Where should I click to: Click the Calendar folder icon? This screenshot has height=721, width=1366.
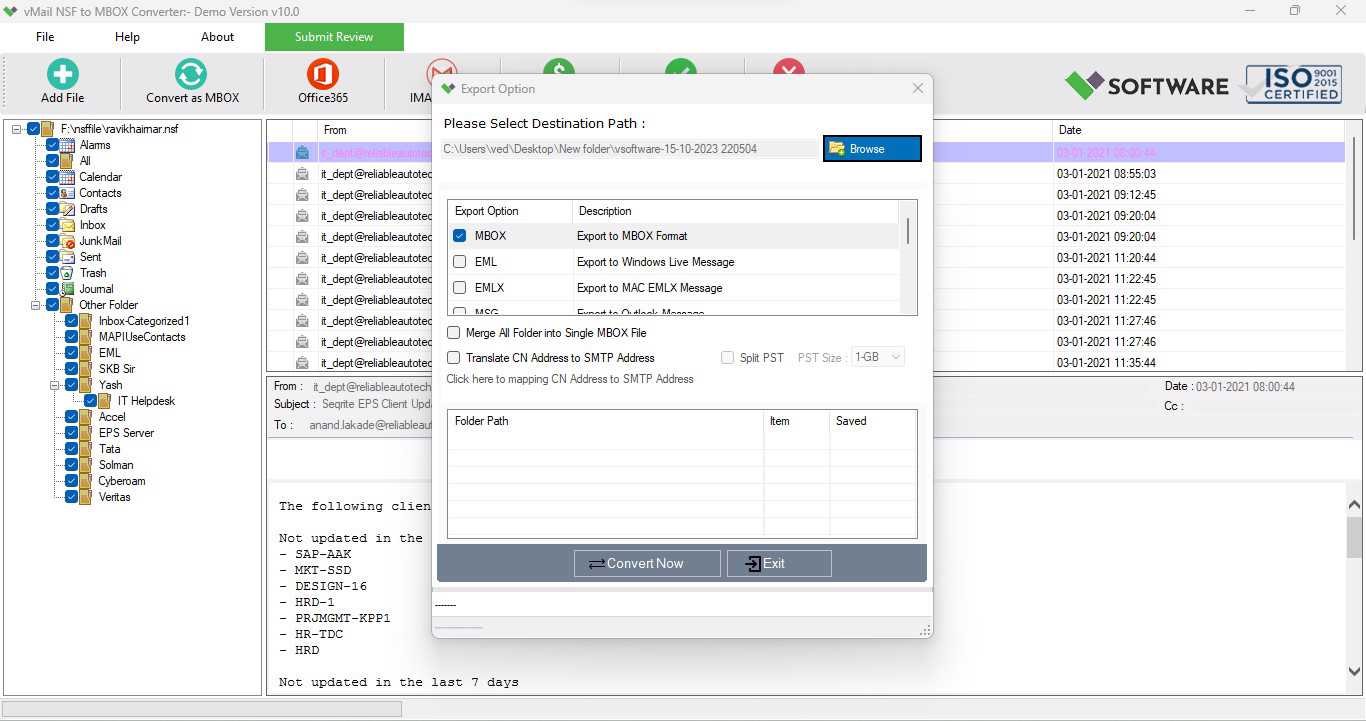click(x=67, y=177)
